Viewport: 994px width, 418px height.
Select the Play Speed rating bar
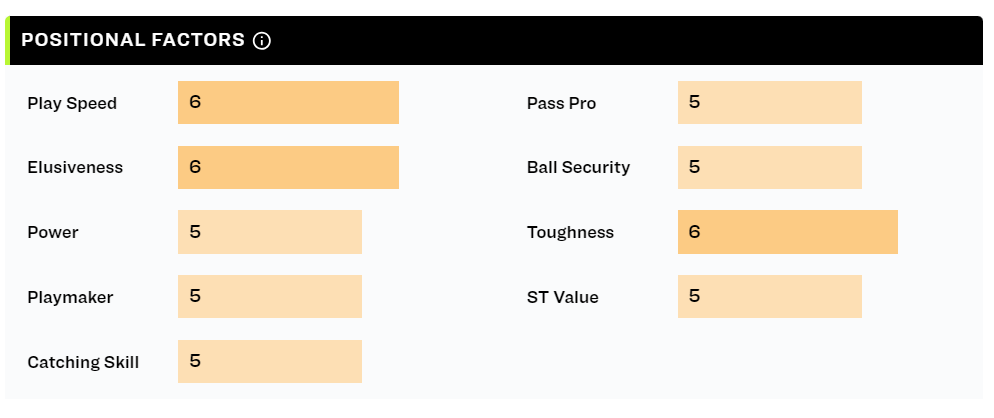[x=288, y=102]
